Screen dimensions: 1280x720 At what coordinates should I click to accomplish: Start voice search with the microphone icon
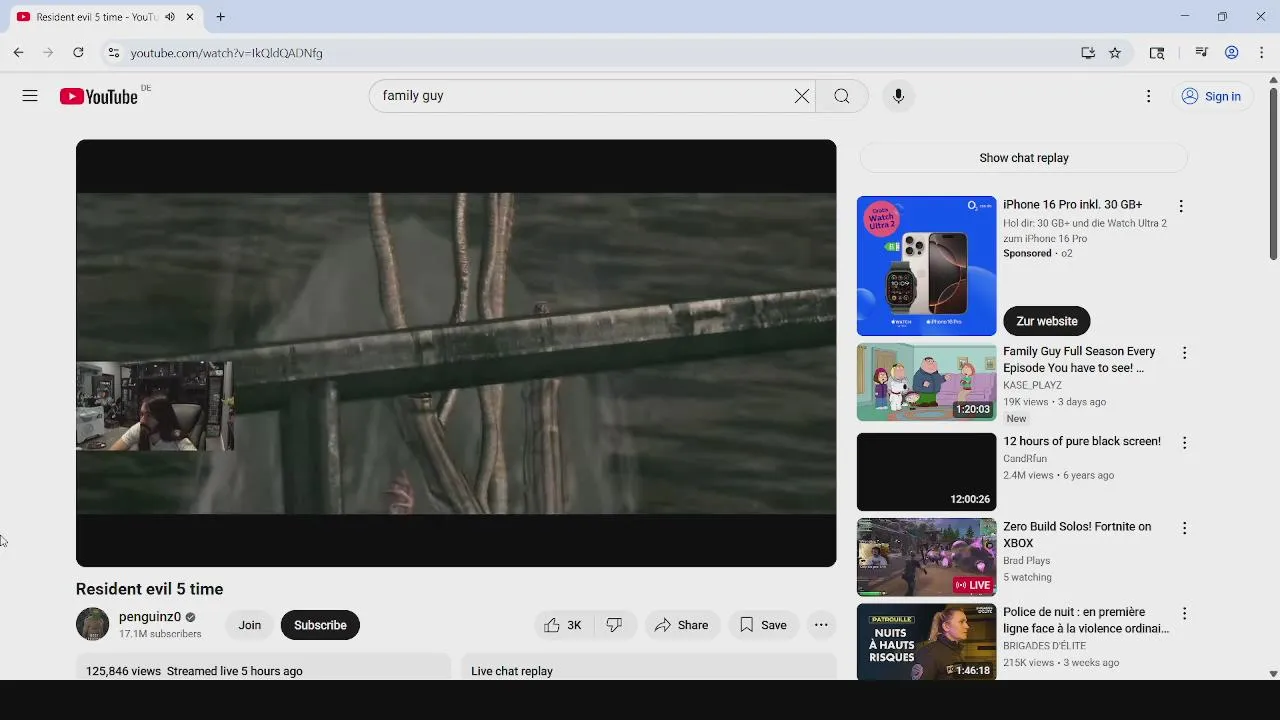pos(898,96)
